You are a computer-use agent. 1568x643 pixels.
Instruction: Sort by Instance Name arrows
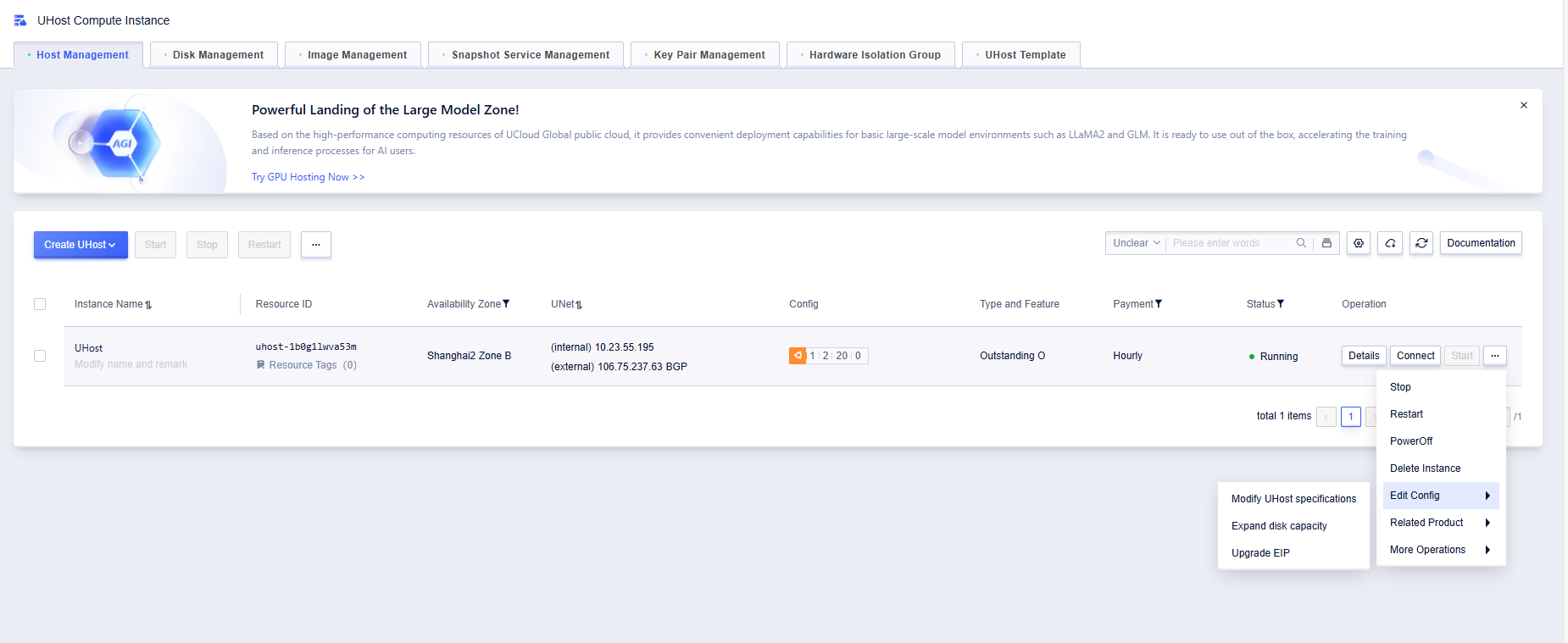pyautogui.click(x=148, y=305)
